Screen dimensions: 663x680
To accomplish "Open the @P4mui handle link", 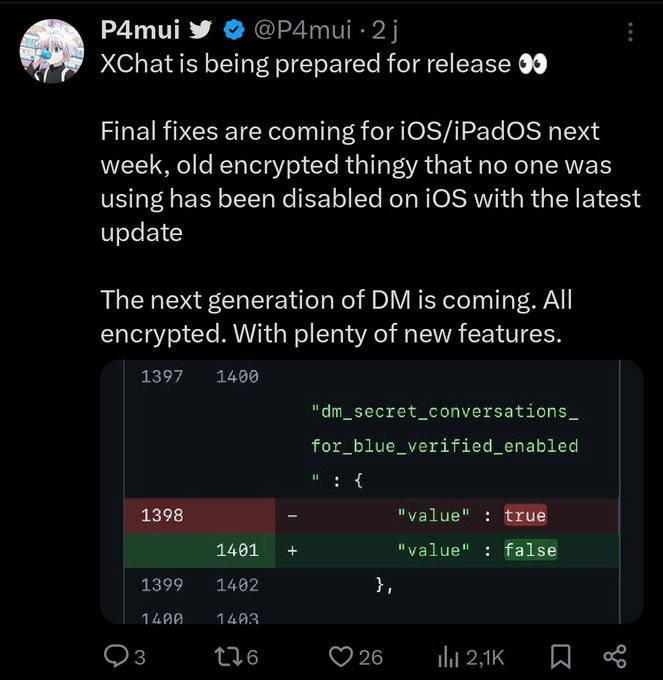I will [302, 30].
